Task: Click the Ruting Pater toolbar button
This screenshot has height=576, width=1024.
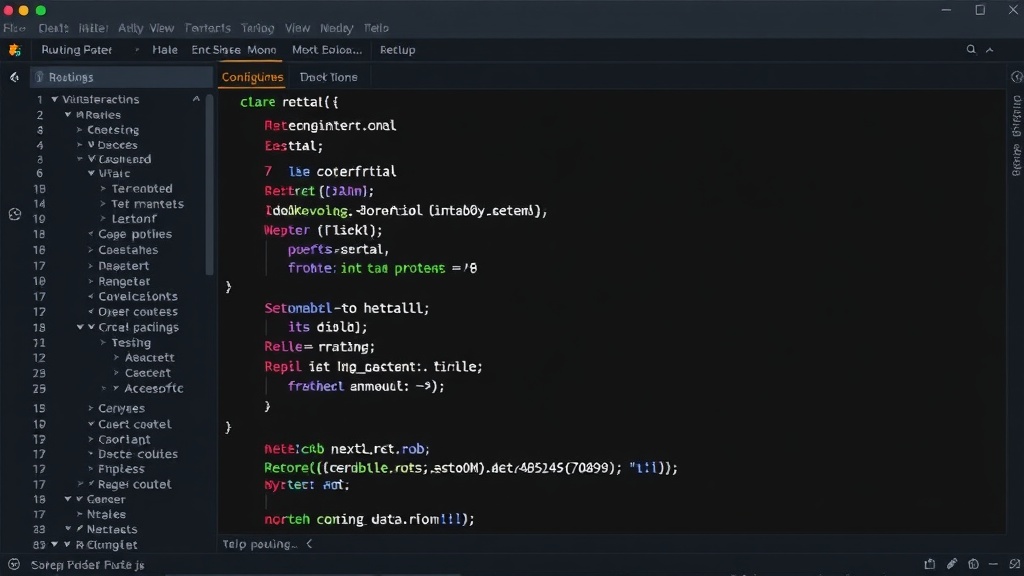Action: (76, 50)
